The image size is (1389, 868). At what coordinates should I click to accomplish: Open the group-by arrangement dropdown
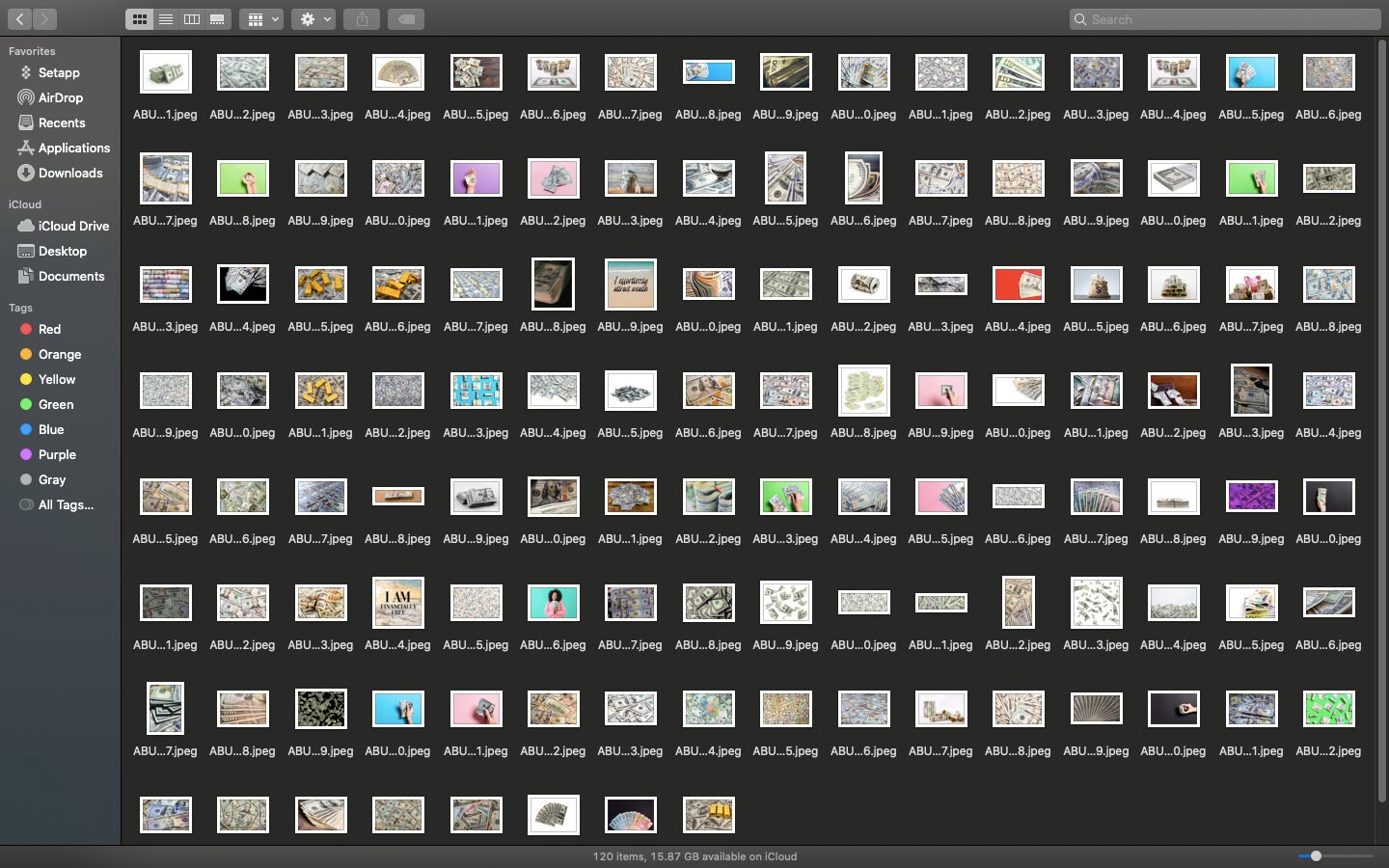261,19
